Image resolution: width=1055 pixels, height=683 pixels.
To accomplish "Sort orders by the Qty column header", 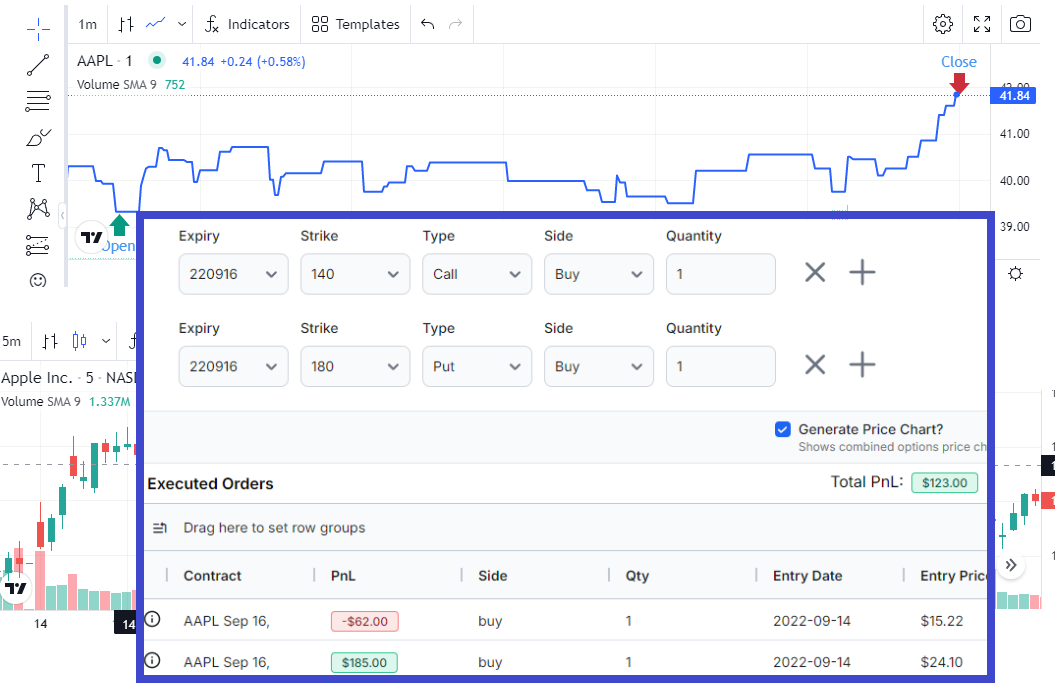I will [637, 575].
